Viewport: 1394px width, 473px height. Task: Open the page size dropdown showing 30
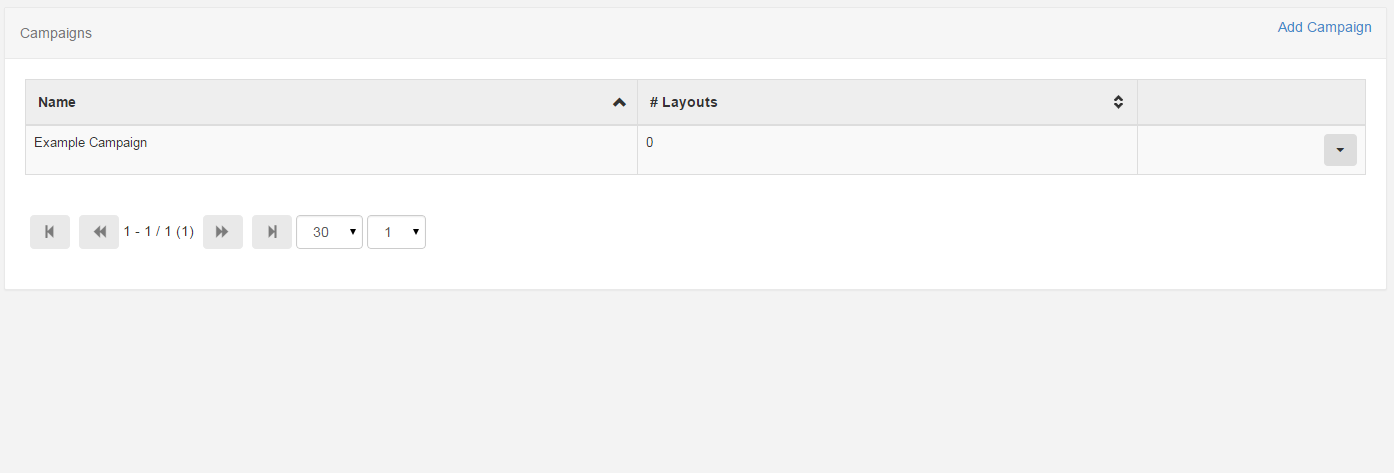(329, 232)
